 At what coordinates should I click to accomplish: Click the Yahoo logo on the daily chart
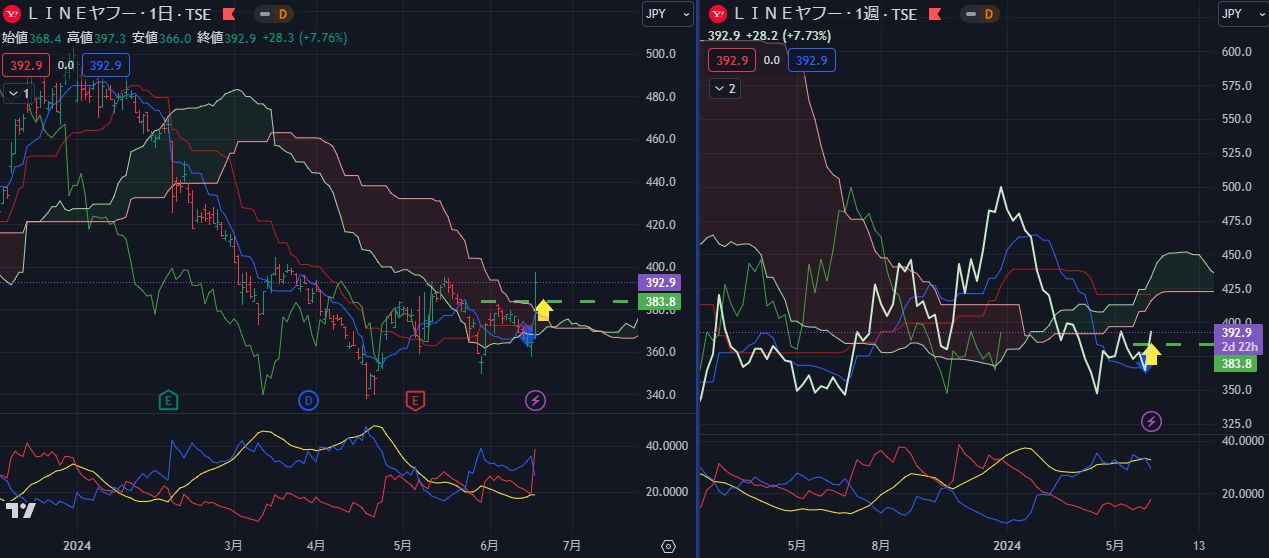(14, 14)
